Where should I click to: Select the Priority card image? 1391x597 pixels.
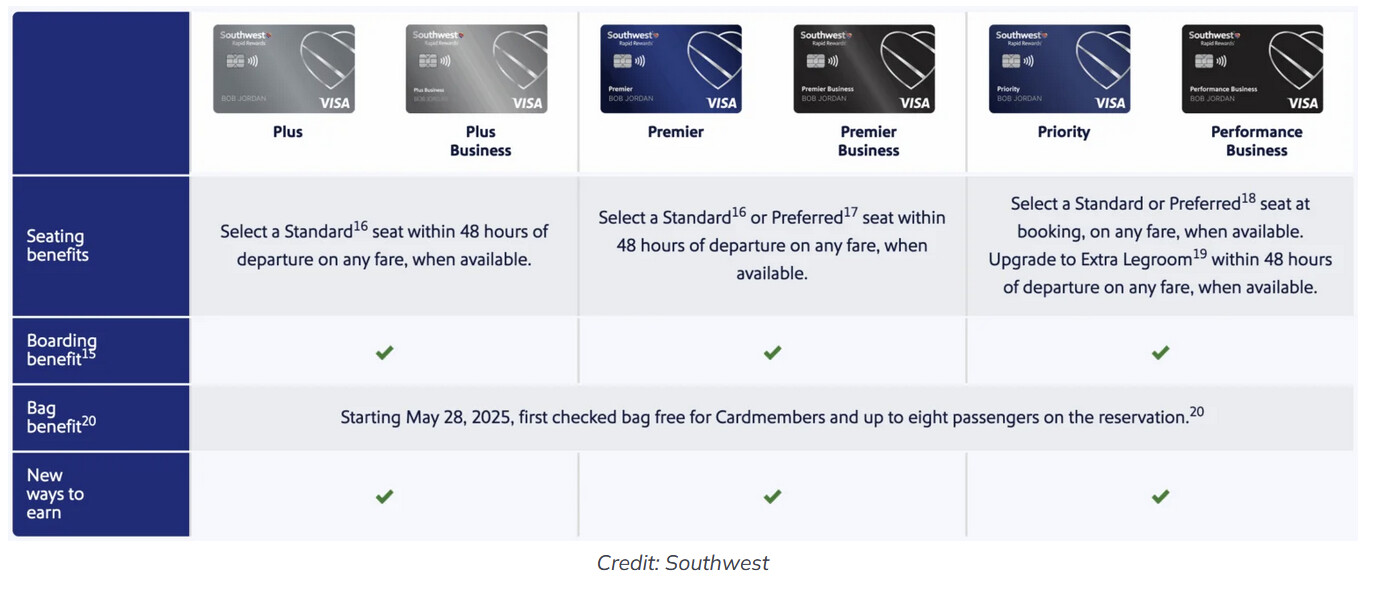pos(1059,69)
